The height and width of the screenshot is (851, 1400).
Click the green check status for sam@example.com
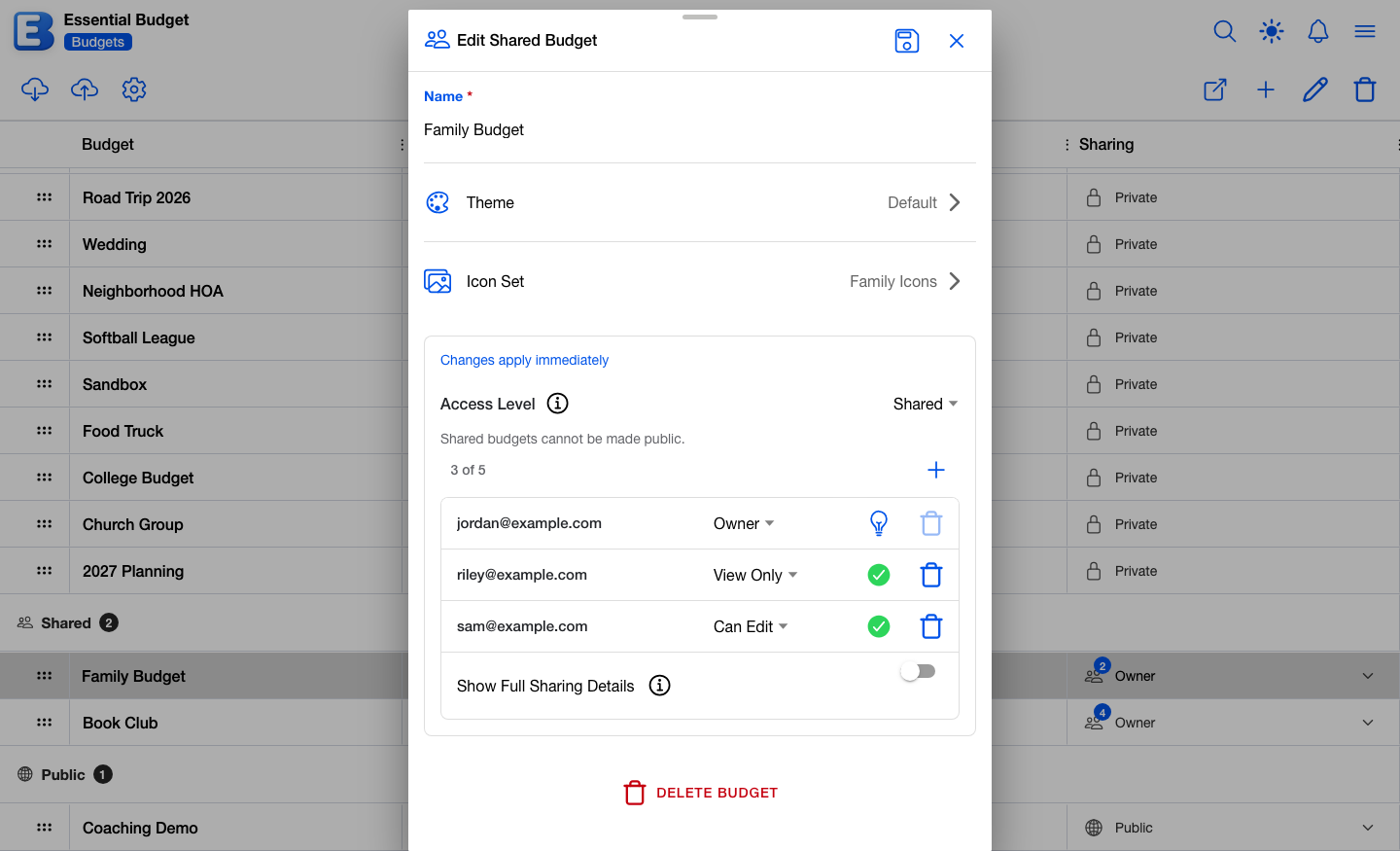pyautogui.click(x=879, y=626)
